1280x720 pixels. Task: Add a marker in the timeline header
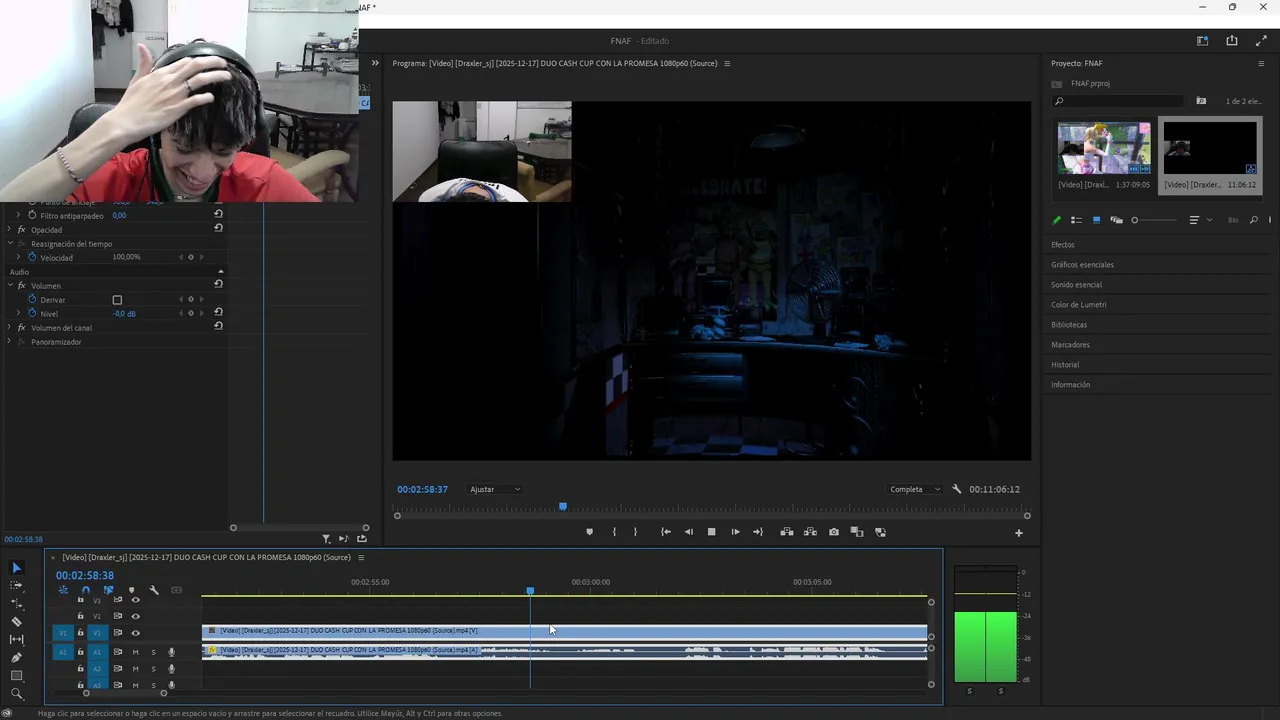click(131, 590)
